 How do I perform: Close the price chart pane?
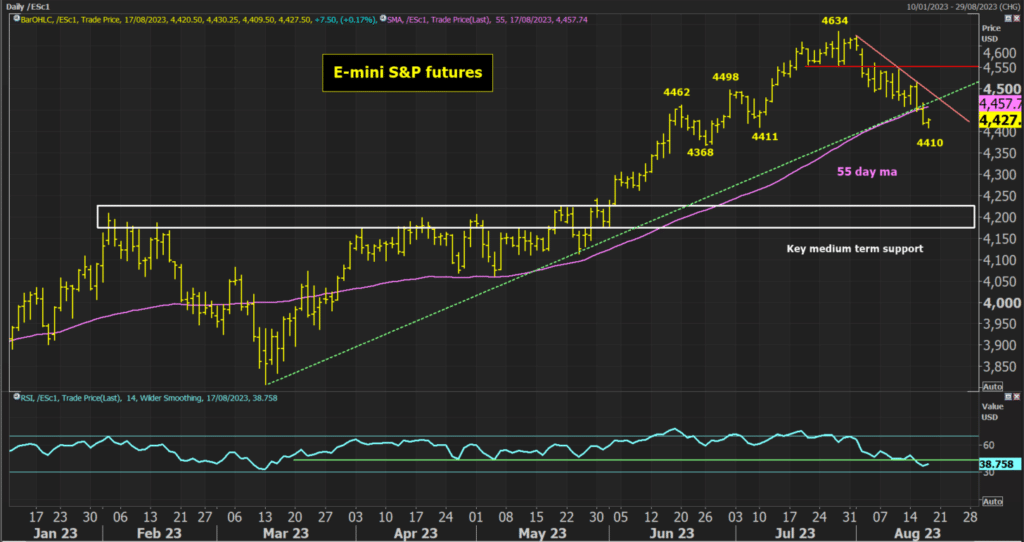point(1016,18)
